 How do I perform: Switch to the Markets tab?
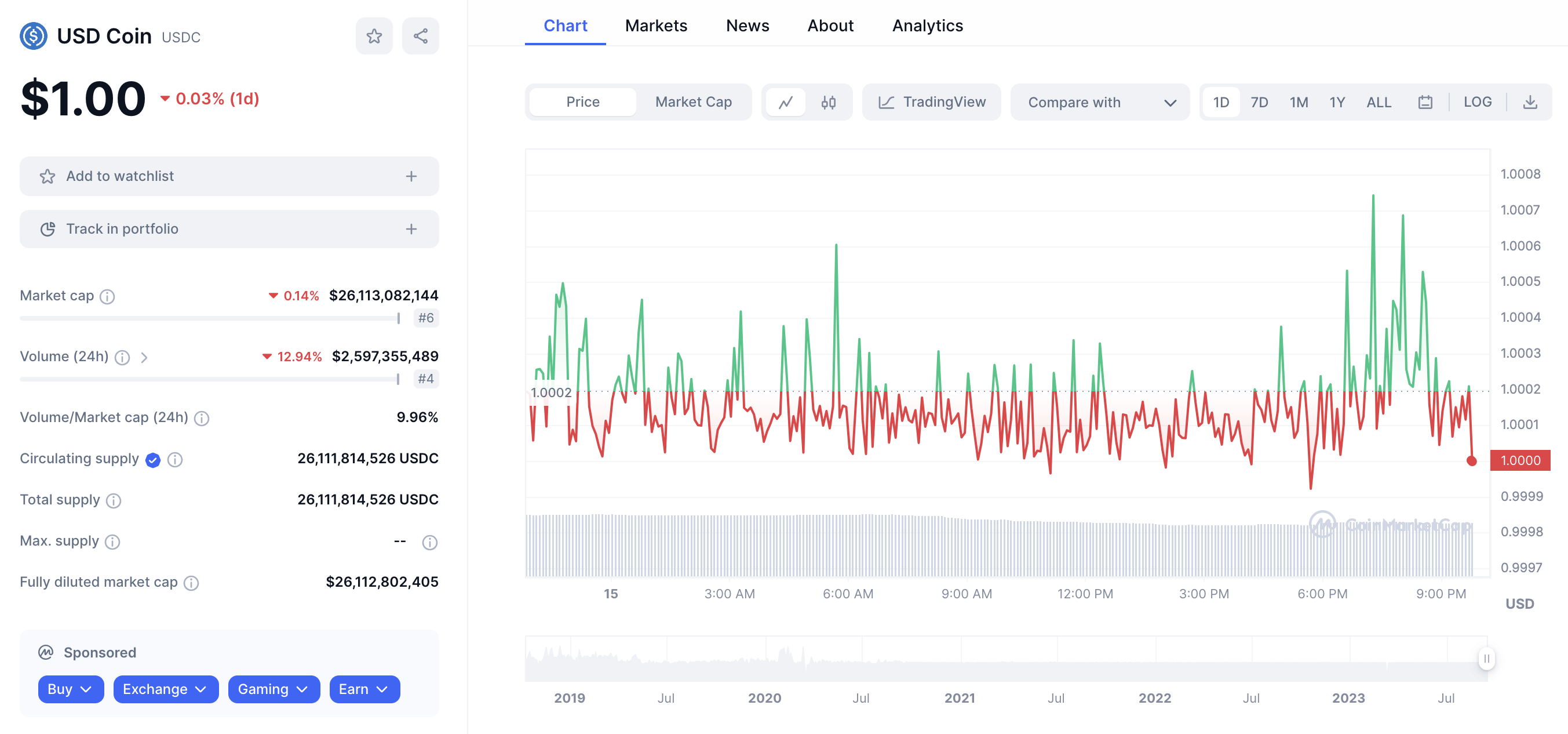point(655,26)
